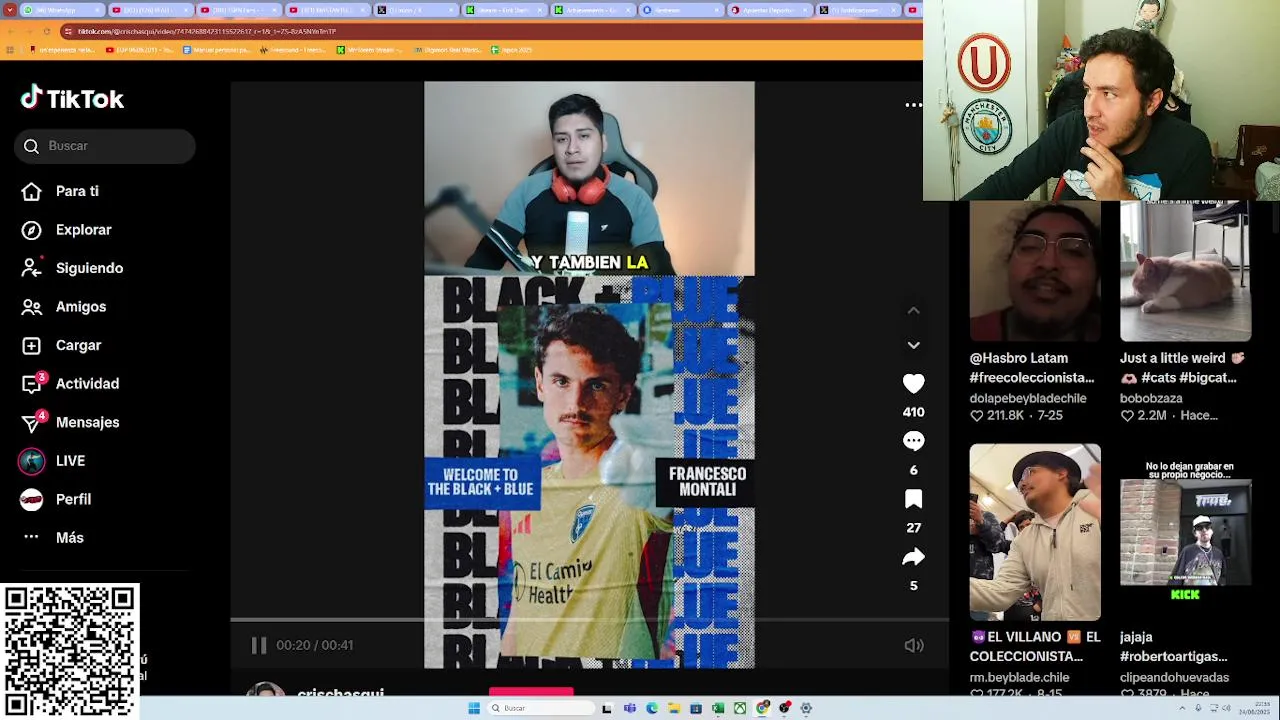1280x720 pixels.
Task: Open the Amigos section
Action: pyautogui.click(x=80, y=307)
